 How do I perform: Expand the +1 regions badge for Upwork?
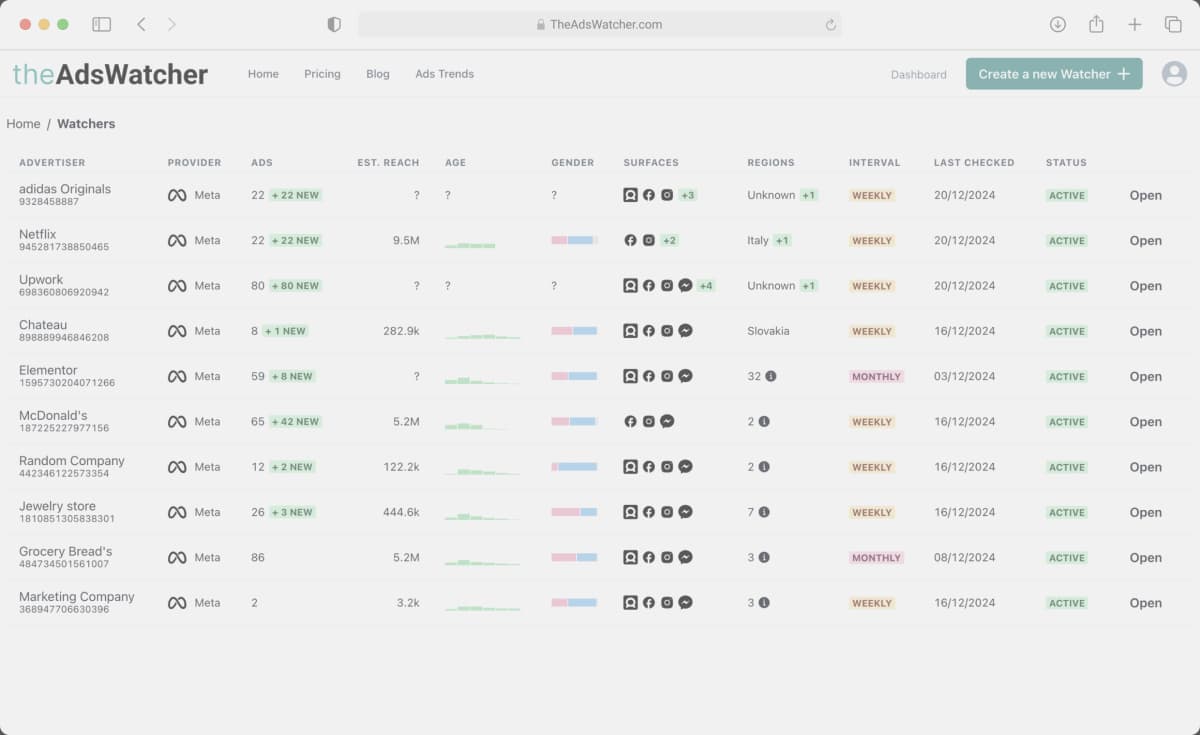[809, 285]
